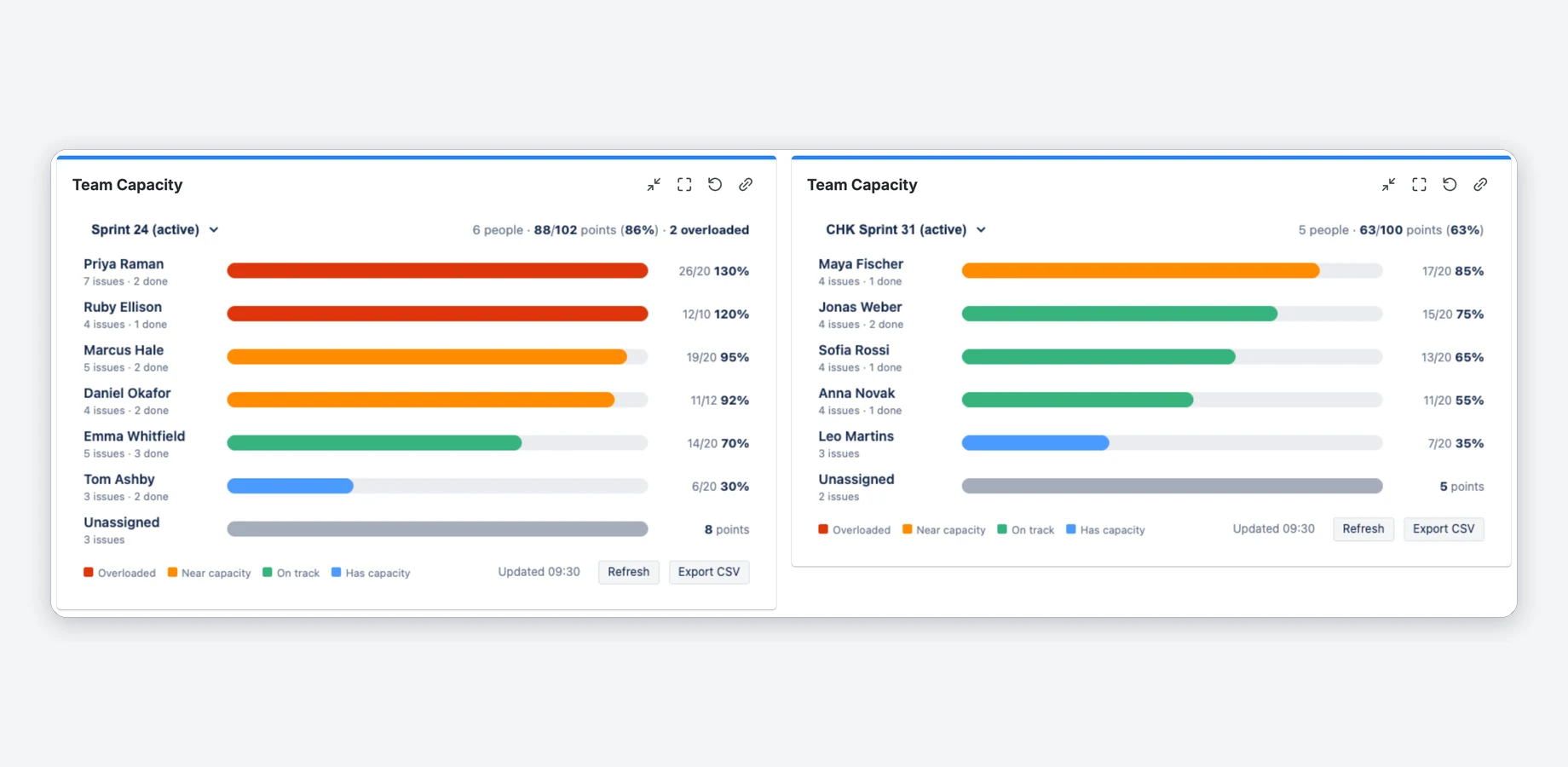Copy link to the CHK Sprint 31 gadget

pyautogui.click(x=1480, y=184)
